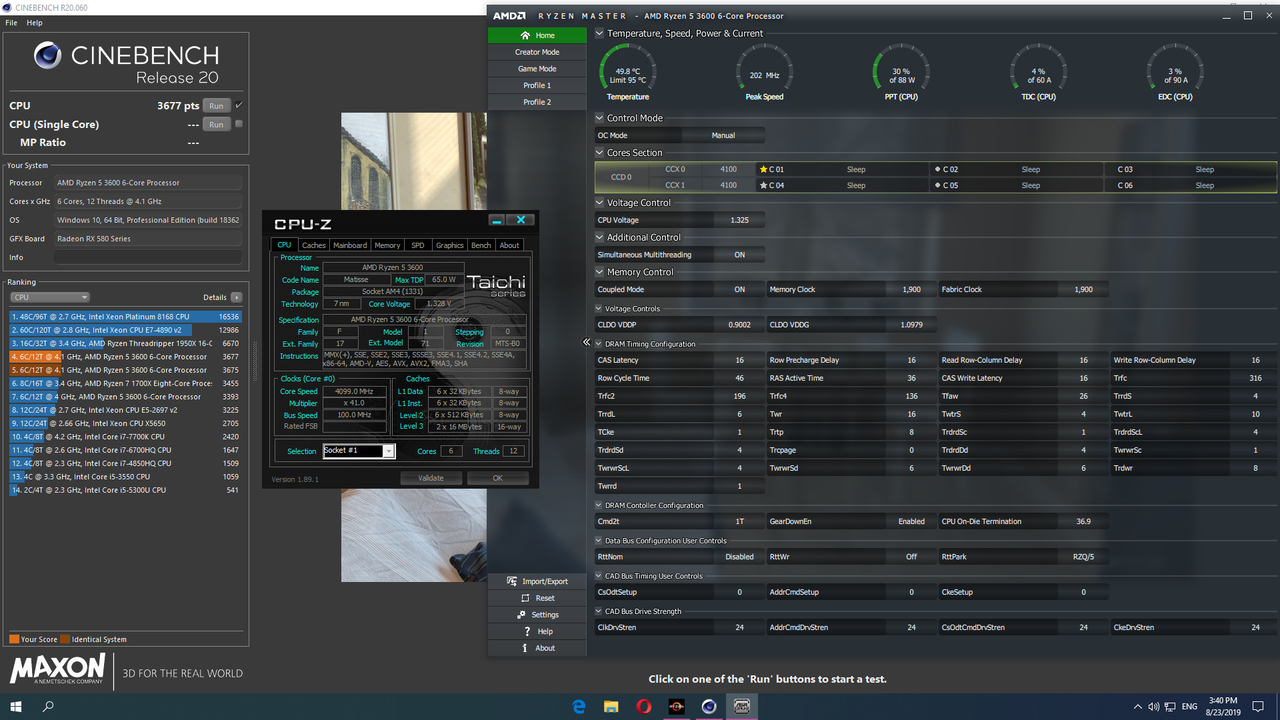Switch to the SPD tab in CPU-Z

(417, 245)
